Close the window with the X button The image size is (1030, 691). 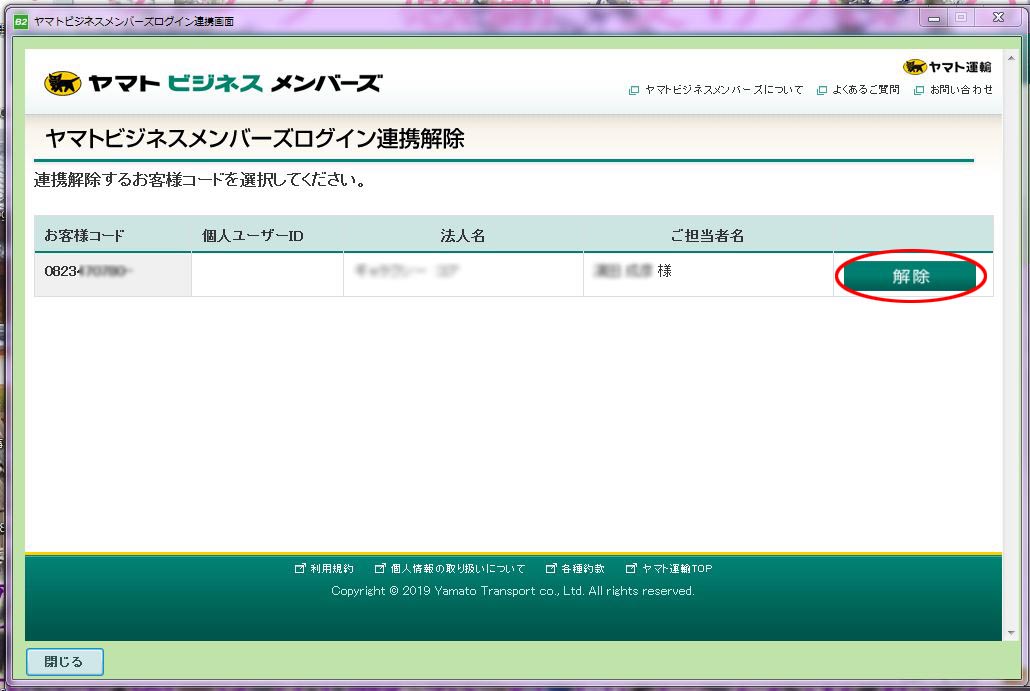point(998,18)
